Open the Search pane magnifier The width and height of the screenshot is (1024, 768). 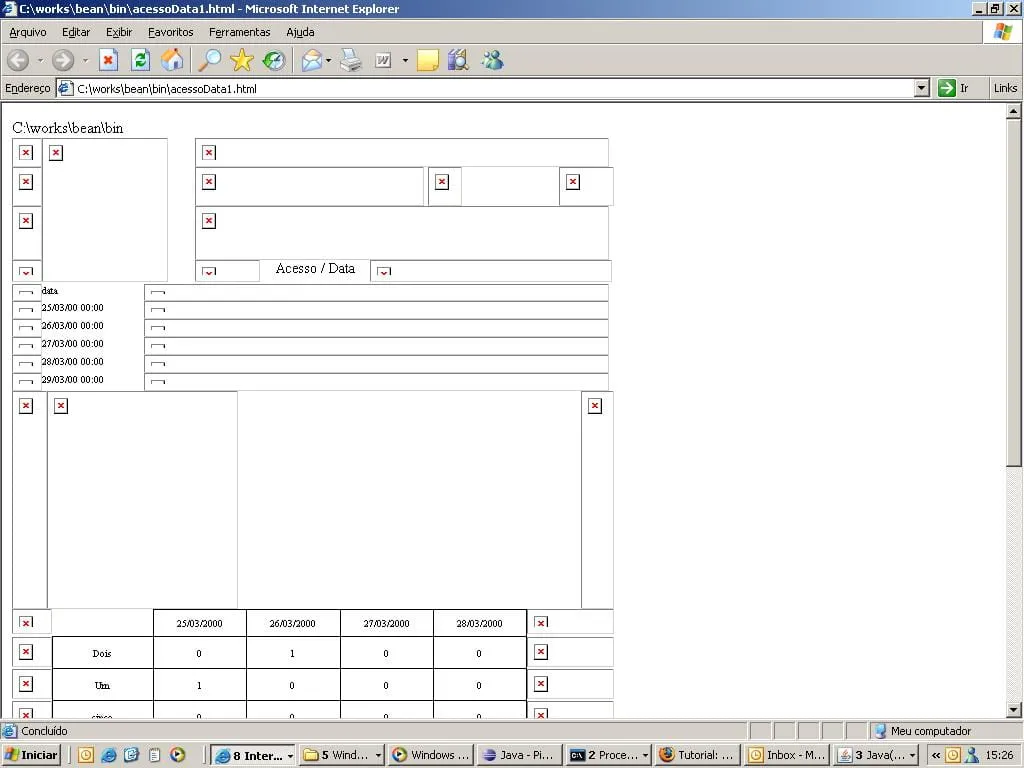[x=210, y=61]
